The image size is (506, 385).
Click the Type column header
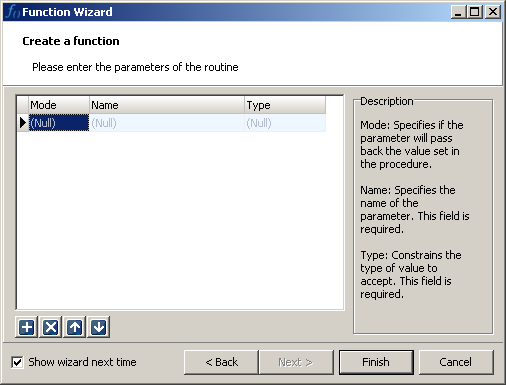click(285, 105)
